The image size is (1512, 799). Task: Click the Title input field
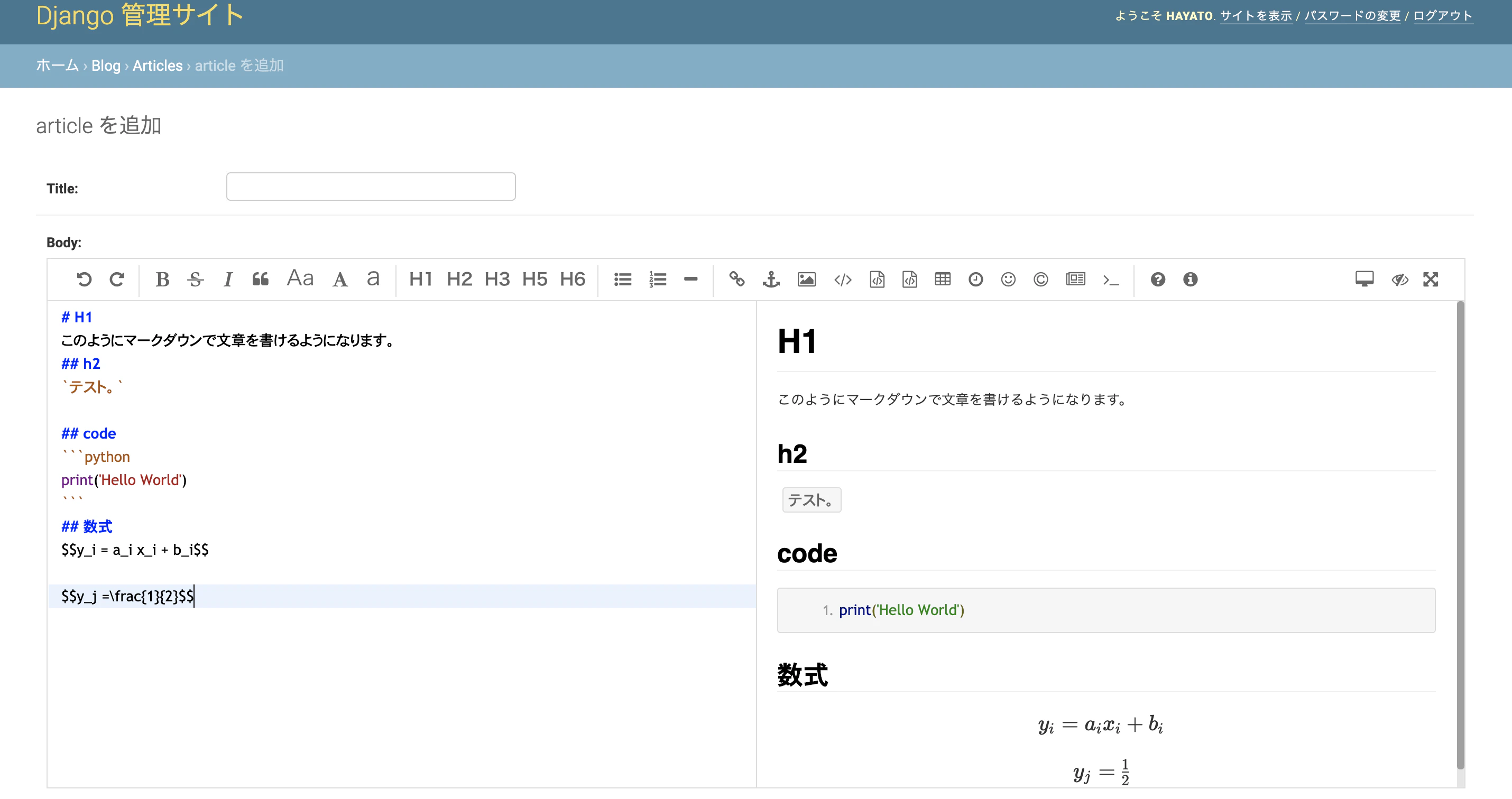click(x=371, y=187)
